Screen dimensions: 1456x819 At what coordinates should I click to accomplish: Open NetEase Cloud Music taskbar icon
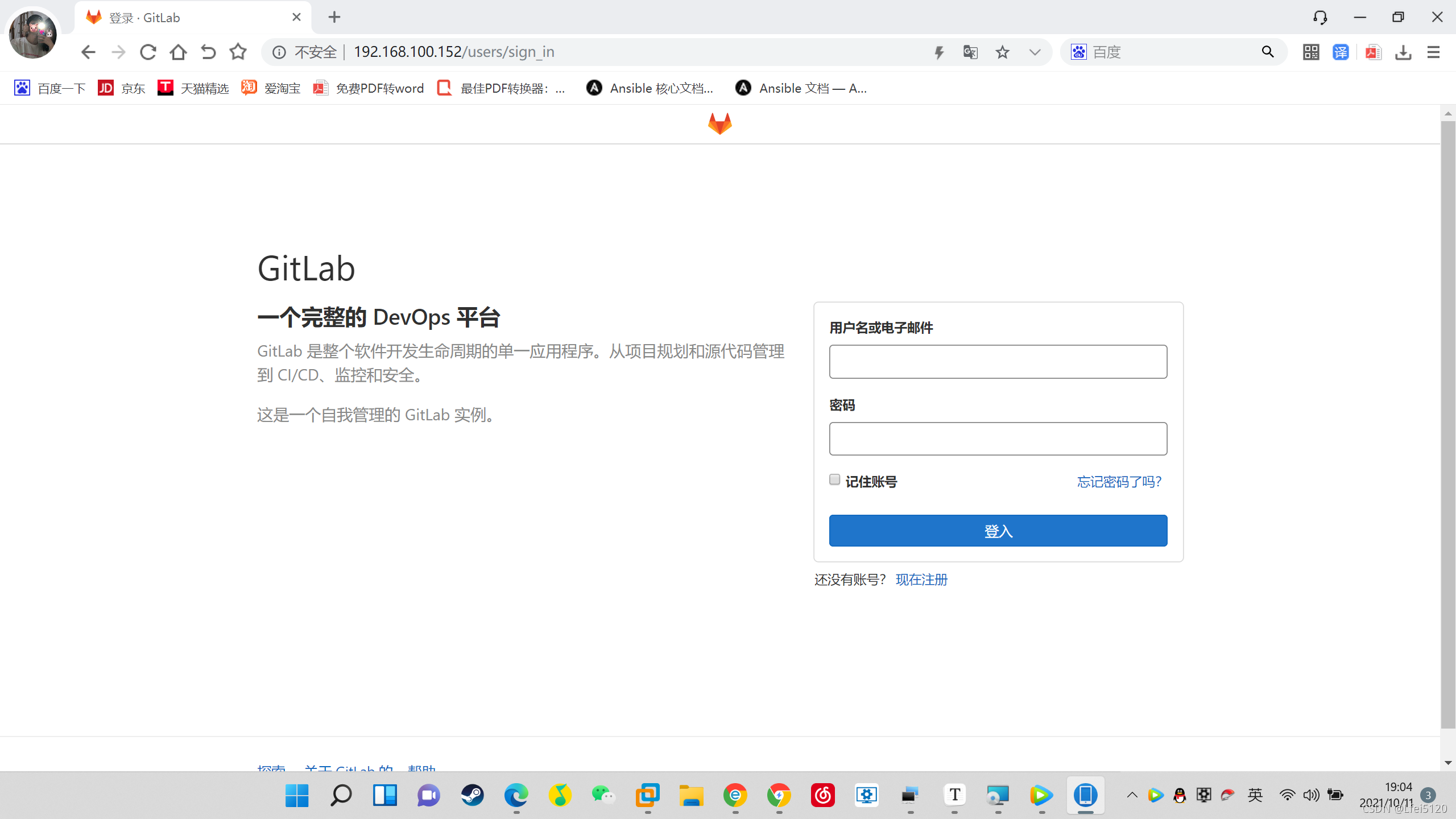pyautogui.click(x=822, y=795)
